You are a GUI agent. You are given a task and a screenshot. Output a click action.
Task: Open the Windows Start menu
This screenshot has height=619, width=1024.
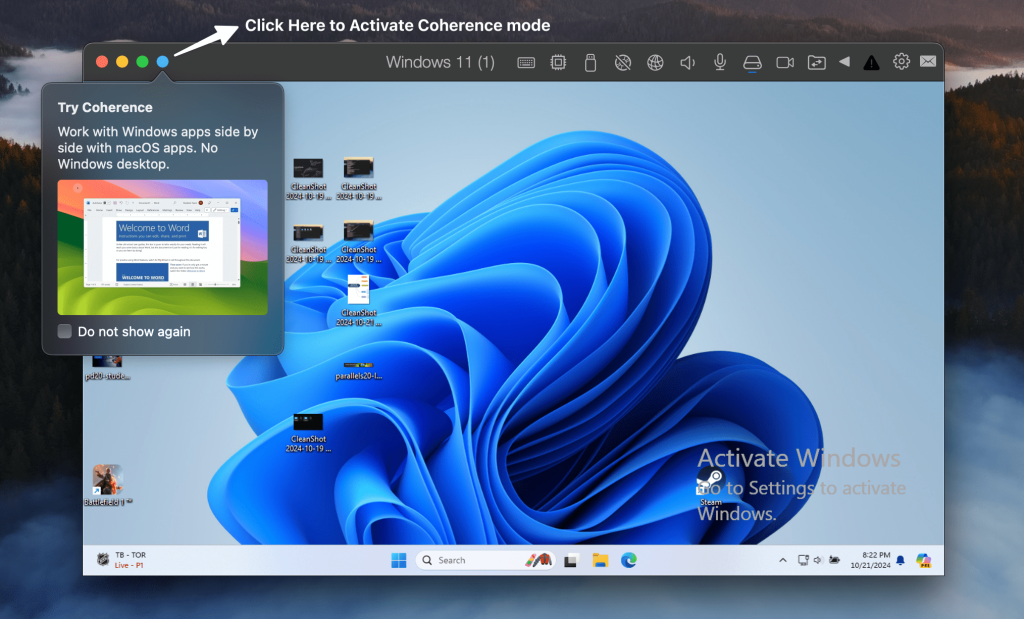click(399, 560)
